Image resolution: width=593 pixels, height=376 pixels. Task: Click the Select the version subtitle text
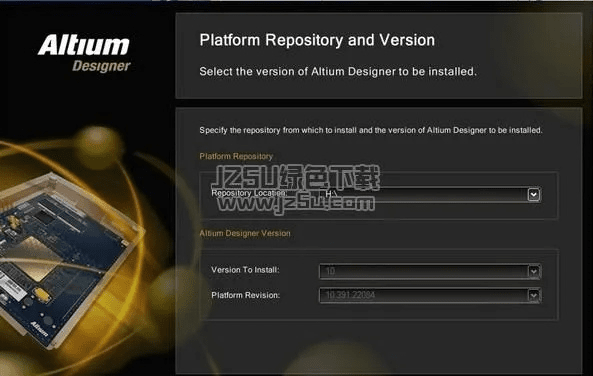point(338,71)
